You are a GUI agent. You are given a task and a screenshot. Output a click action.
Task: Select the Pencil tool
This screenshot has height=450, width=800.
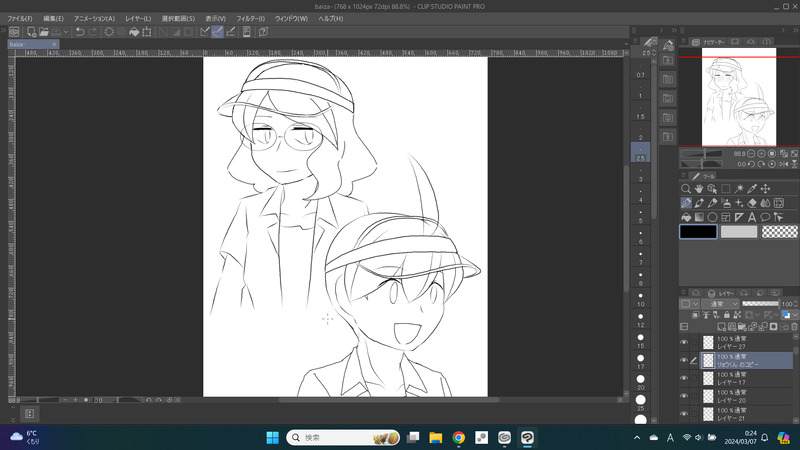point(699,203)
